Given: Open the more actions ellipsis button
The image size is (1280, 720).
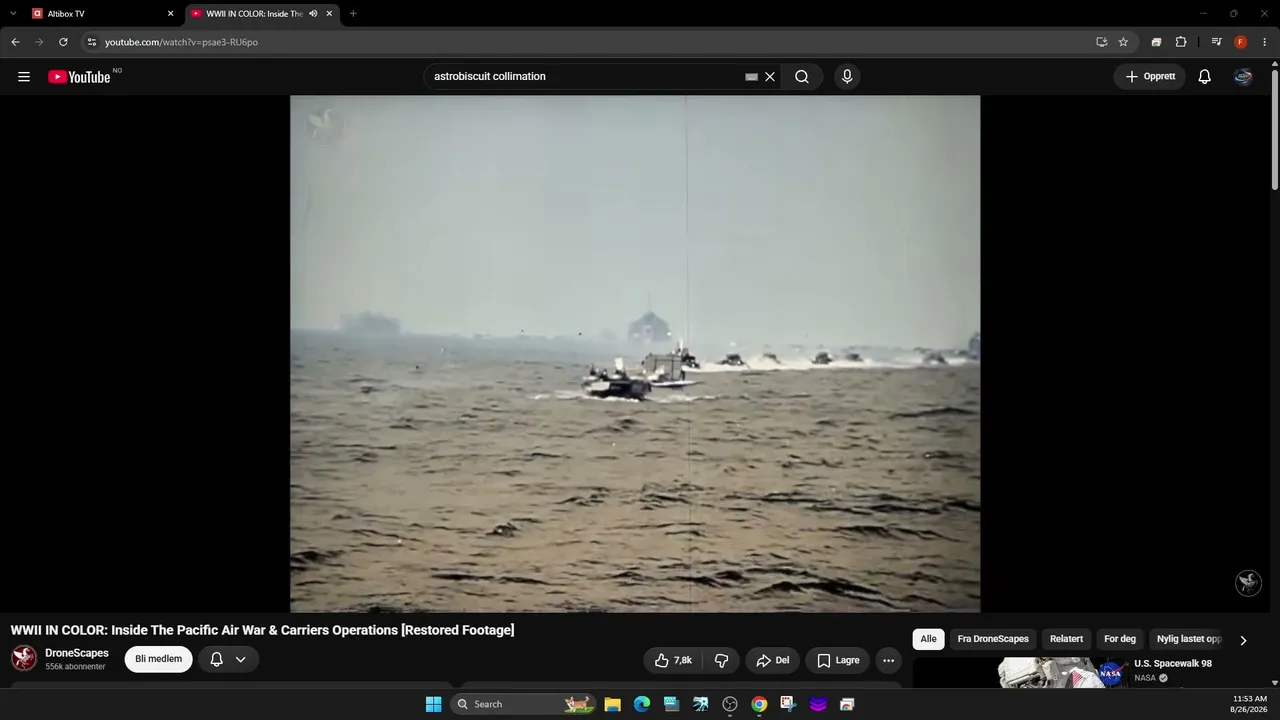Looking at the screenshot, I should click(x=888, y=660).
